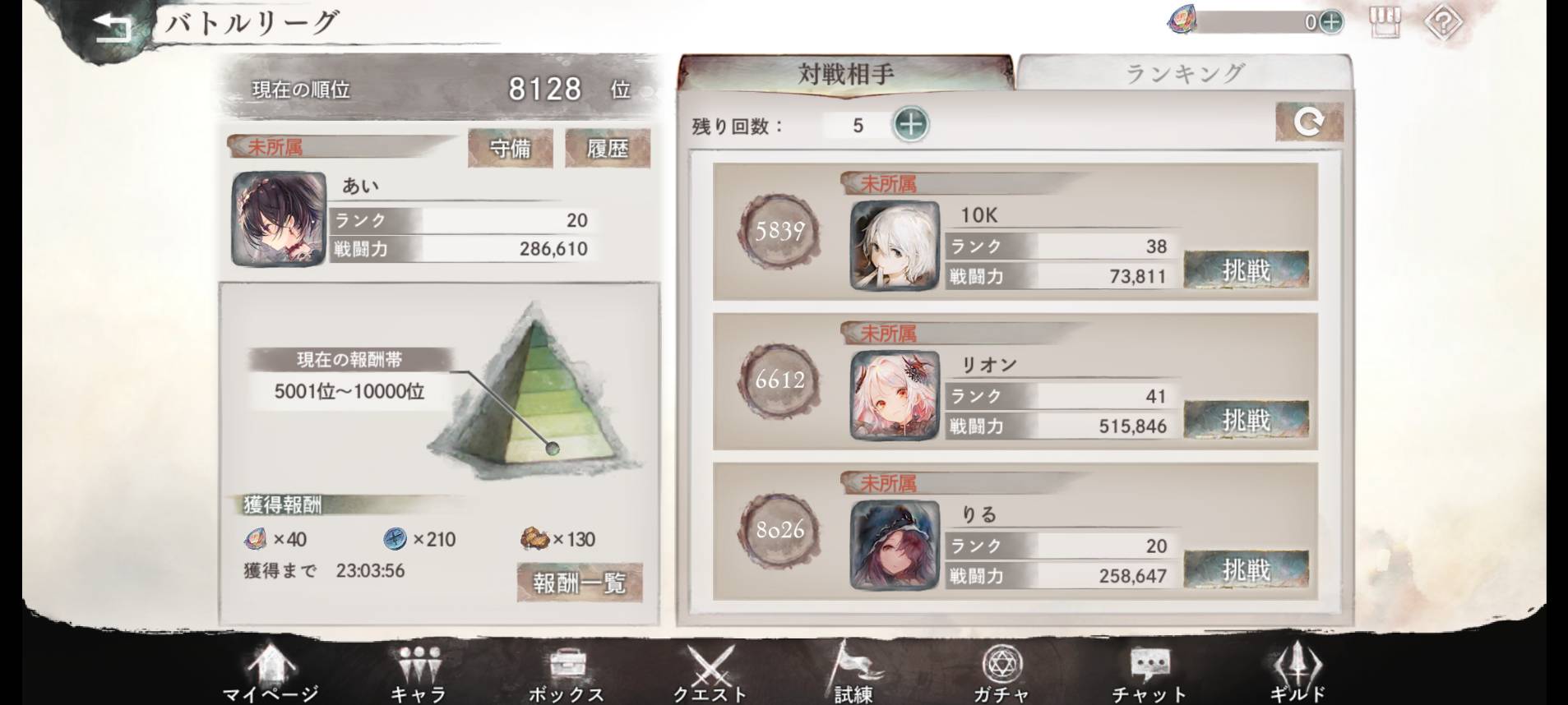The width and height of the screenshot is (1568, 705).
Task: Challenge opponent リオン with 挑戦
Action: [x=1246, y=420]
